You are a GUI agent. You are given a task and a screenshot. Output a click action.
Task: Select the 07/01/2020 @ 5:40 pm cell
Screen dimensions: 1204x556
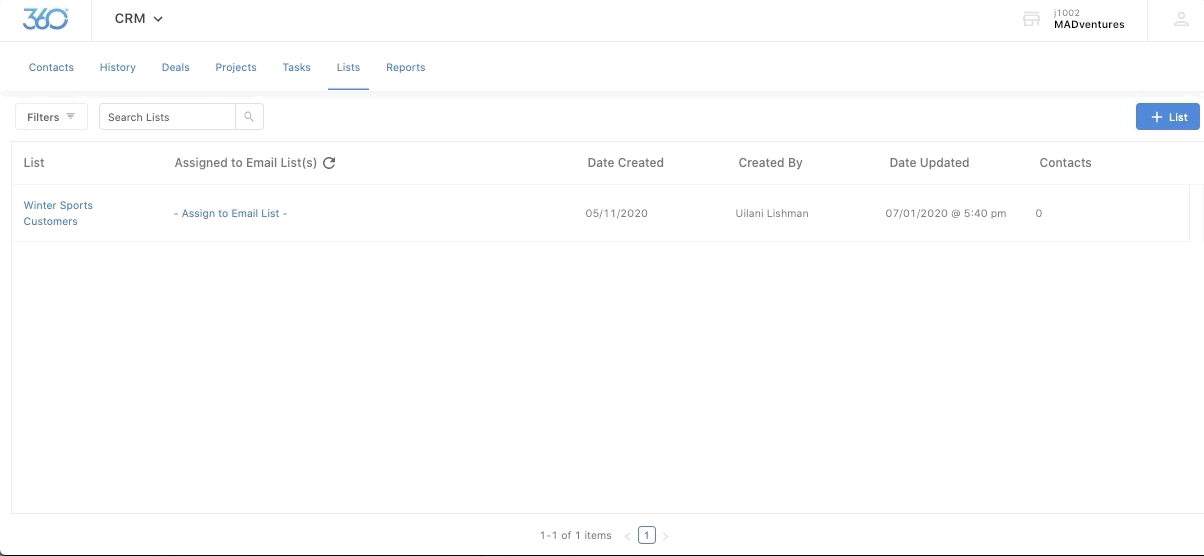(x=946, y=213)
